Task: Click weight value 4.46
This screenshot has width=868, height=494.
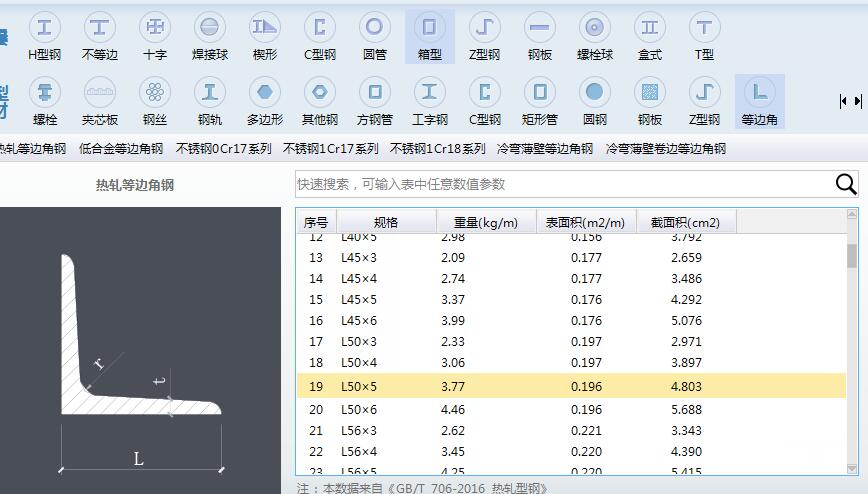Action: click(x=453, y=410)
